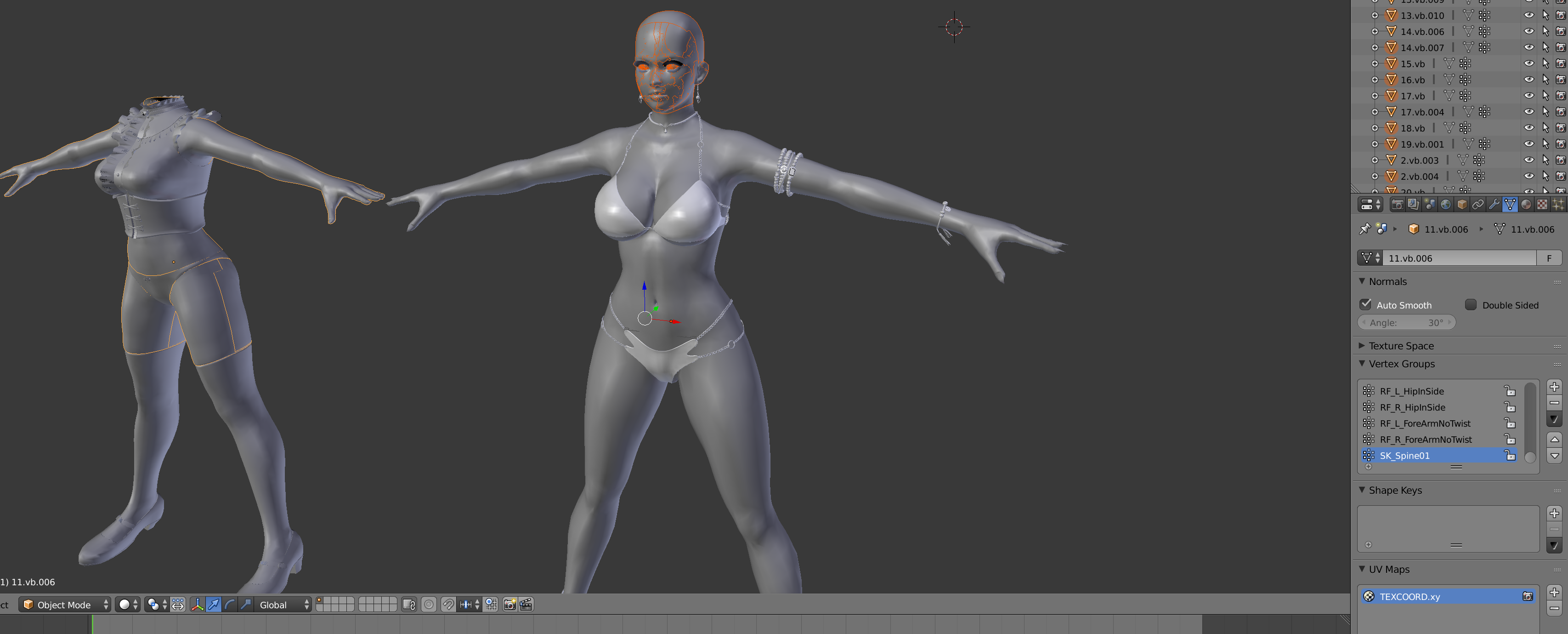Click the snap magnet icon
Viewport: 1568px width, 634px height.
point(448,605)
